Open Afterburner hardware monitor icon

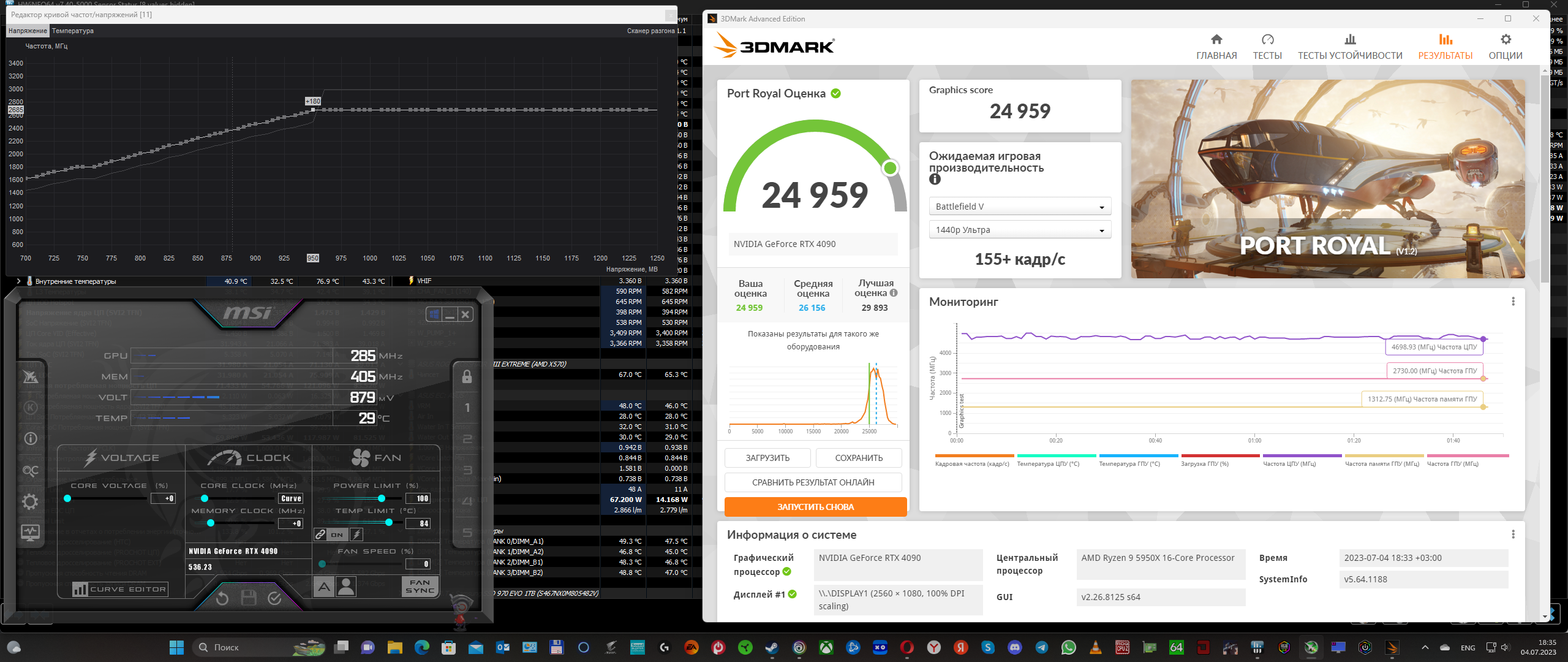[30, 532]
